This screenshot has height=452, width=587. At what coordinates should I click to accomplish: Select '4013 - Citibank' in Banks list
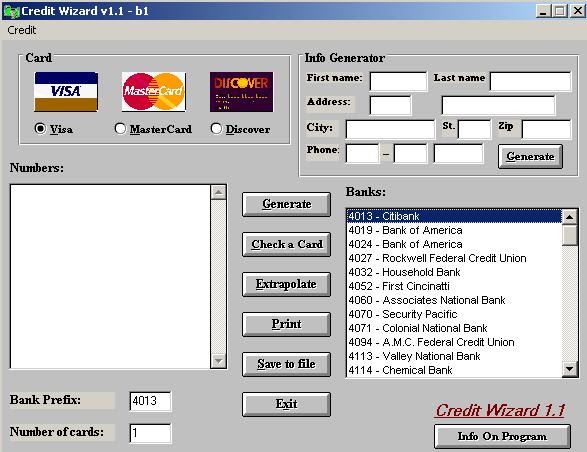pos(454,216)
